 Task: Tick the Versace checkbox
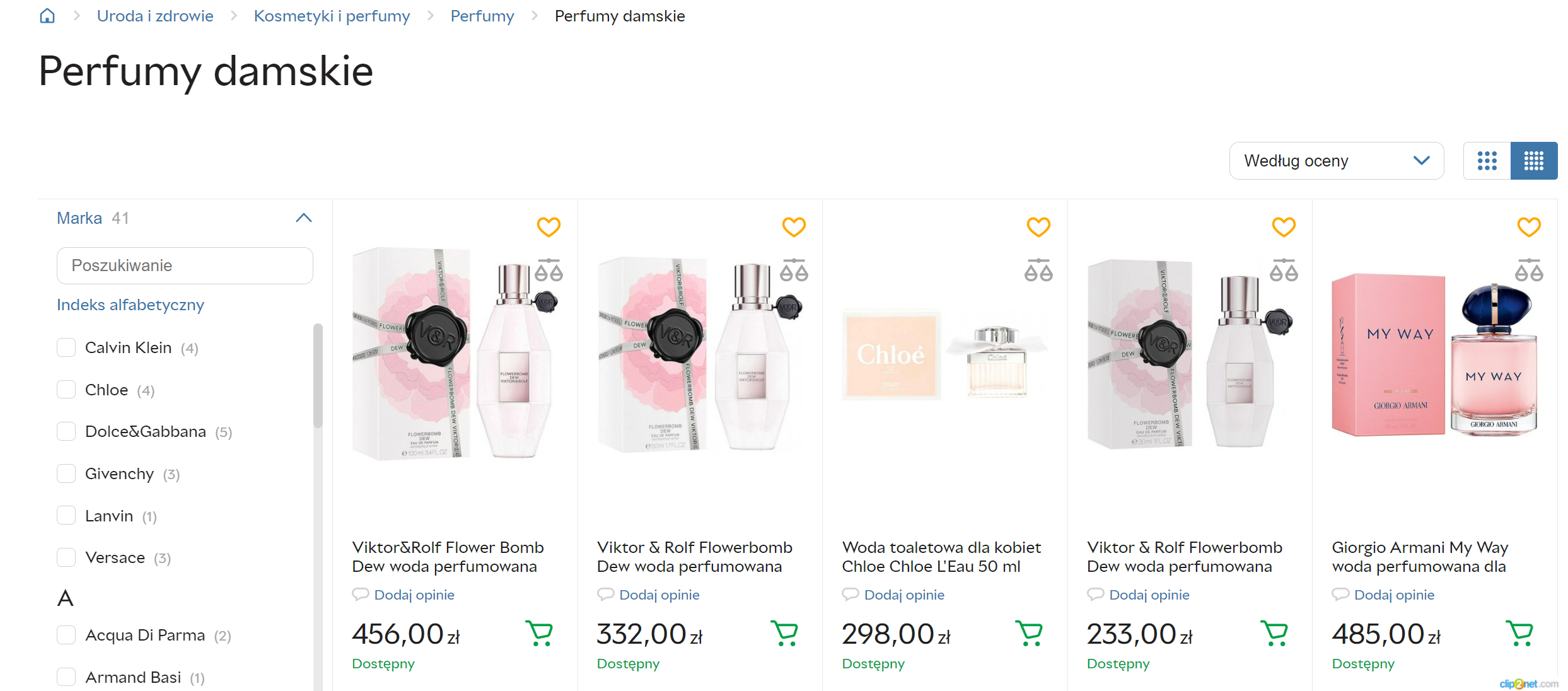(66, 558)
